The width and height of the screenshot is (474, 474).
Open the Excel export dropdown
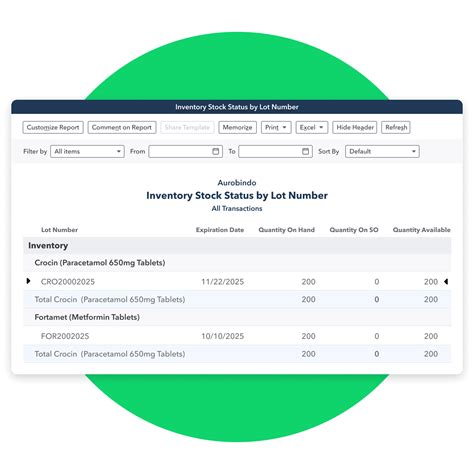pos(312,127)
